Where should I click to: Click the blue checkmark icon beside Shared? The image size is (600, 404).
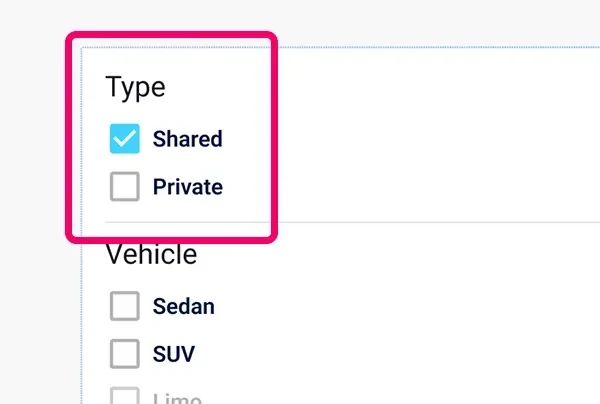click(x=124, y=139)
